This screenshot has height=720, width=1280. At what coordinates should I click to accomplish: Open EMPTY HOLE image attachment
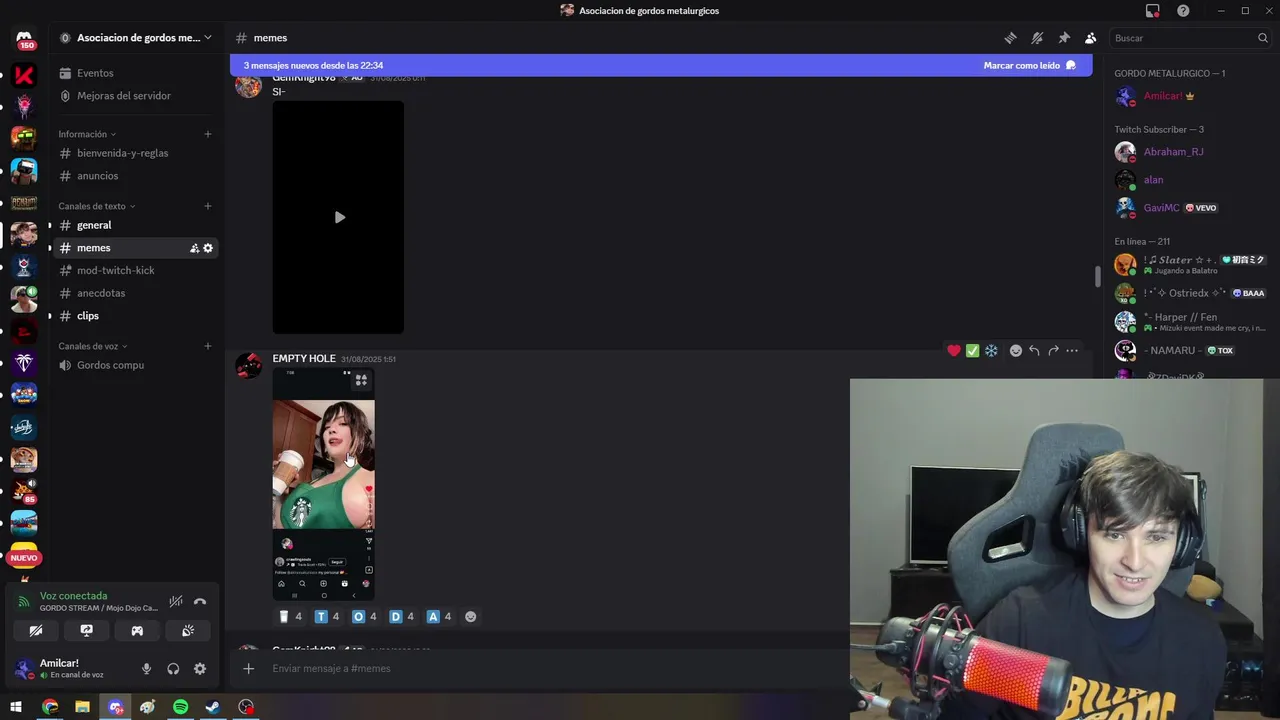click(324, 483)
